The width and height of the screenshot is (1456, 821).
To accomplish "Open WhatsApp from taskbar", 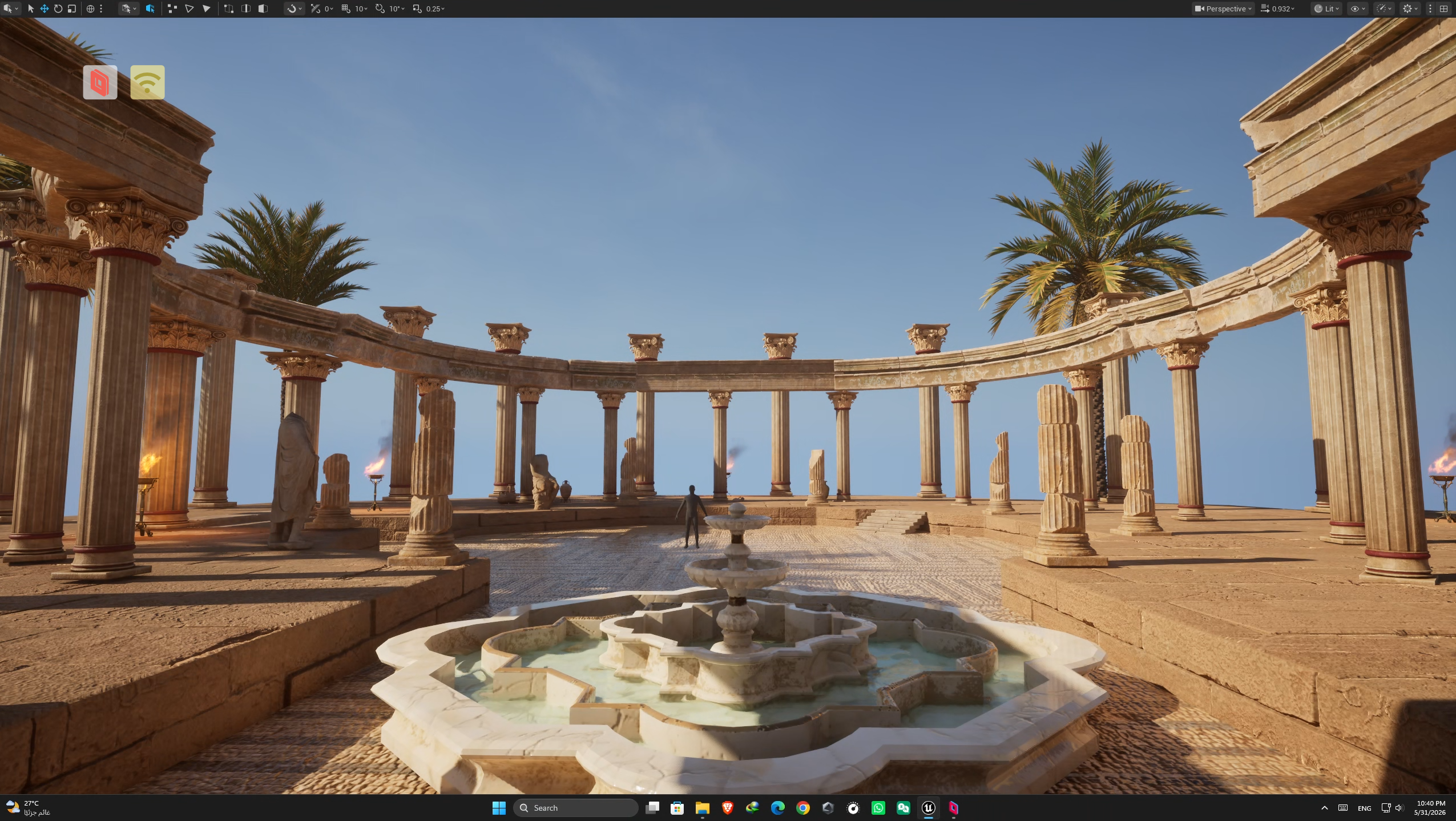I will [878, 807].
